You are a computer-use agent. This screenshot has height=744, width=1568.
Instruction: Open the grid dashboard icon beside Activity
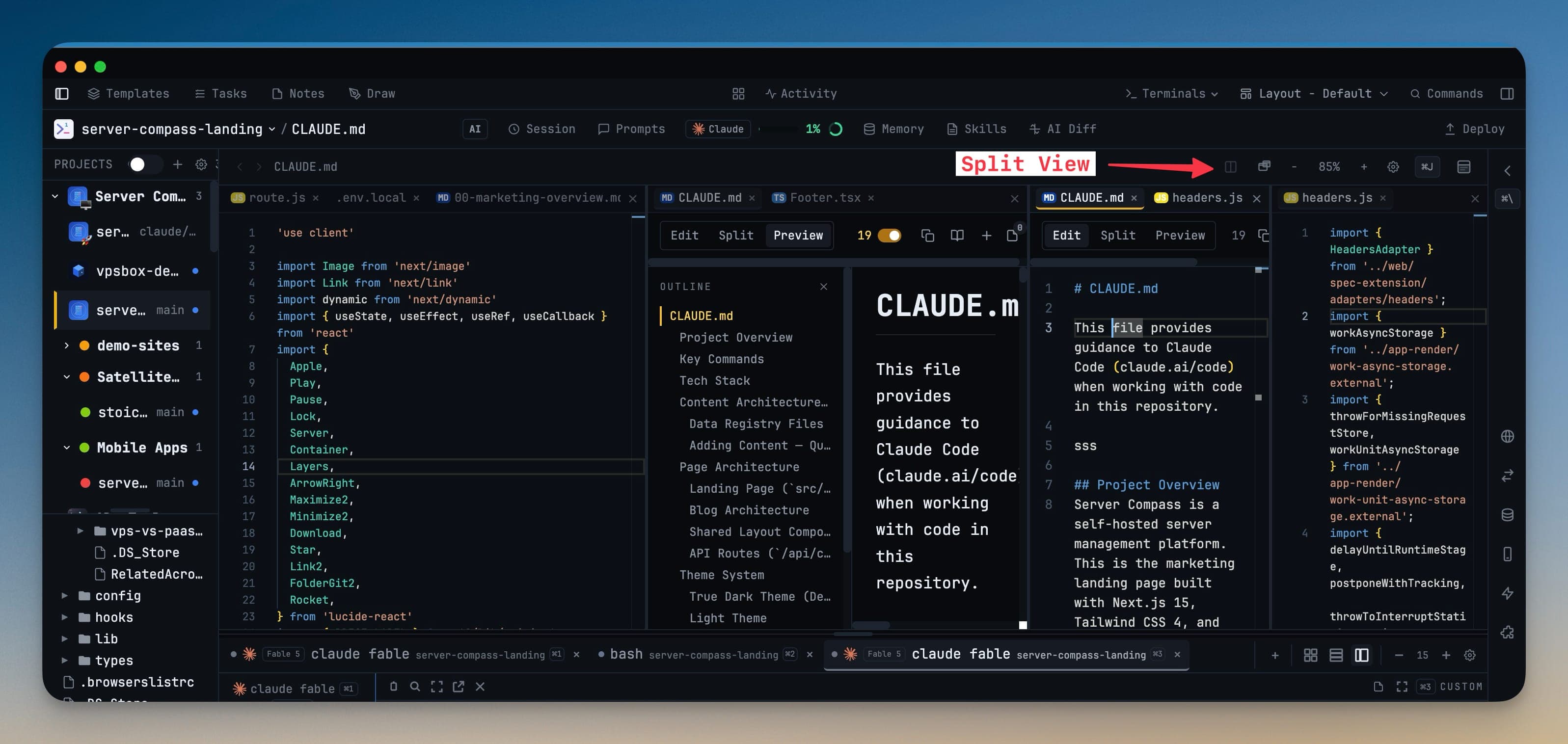click(x=738, y=94)
